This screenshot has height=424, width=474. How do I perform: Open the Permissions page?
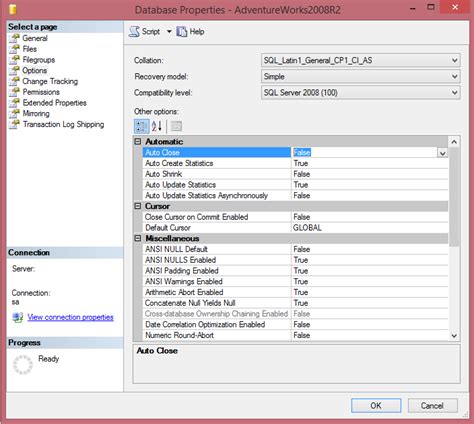tap(41, 92)
